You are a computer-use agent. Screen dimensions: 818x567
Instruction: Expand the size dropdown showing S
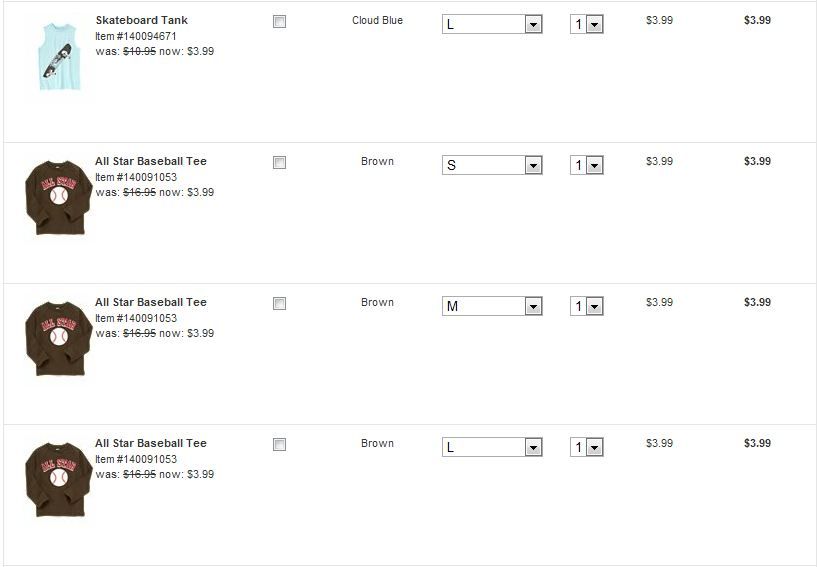pyautogui.click(x=492, y=165)
